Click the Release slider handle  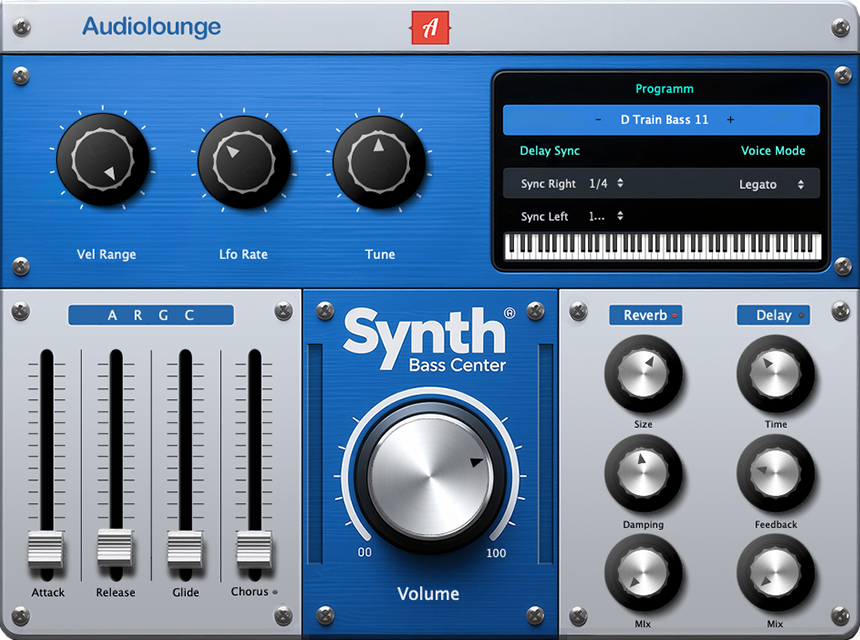point(115,547)
